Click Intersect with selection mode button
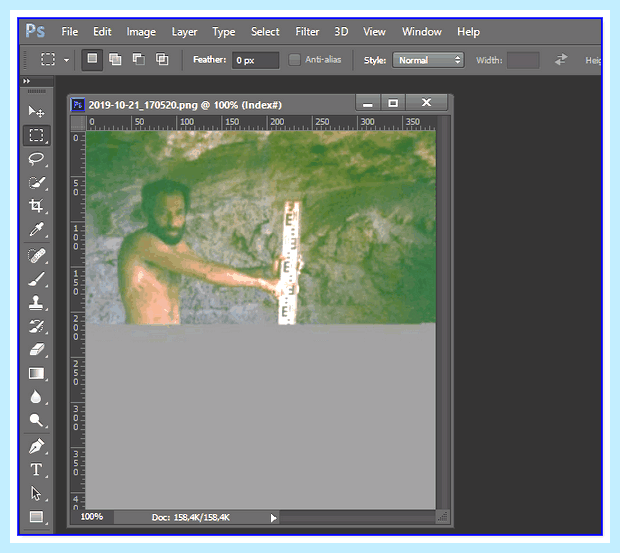This screenshot has width=620, height=553. [162, 60]
